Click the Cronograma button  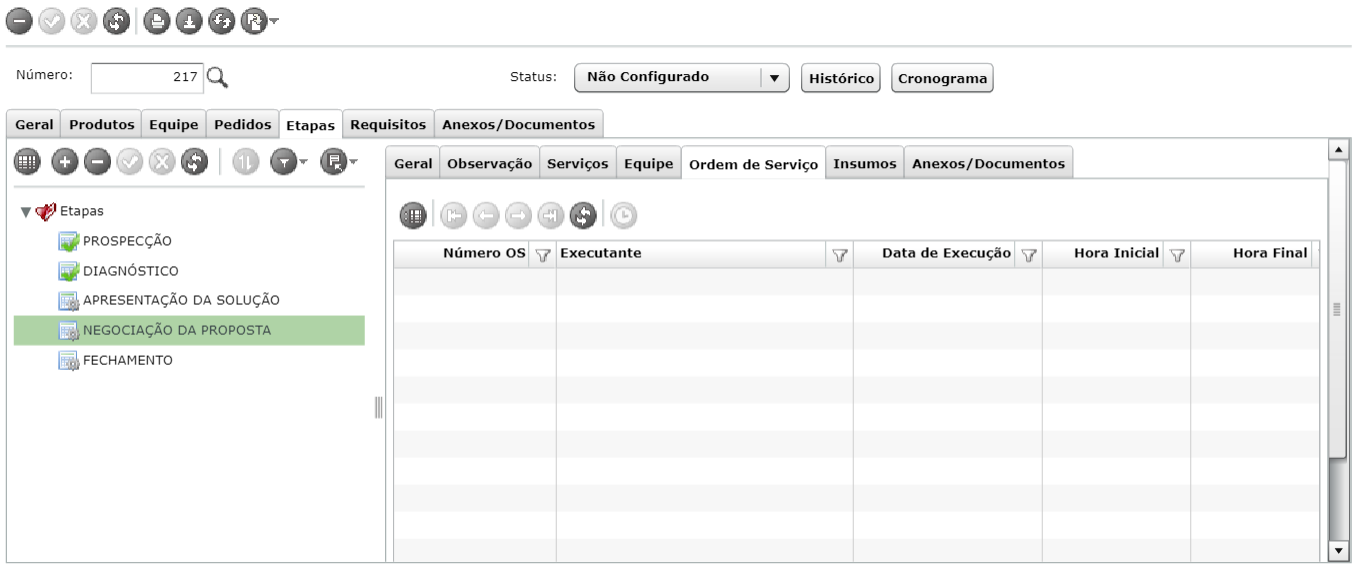(942, 77)
